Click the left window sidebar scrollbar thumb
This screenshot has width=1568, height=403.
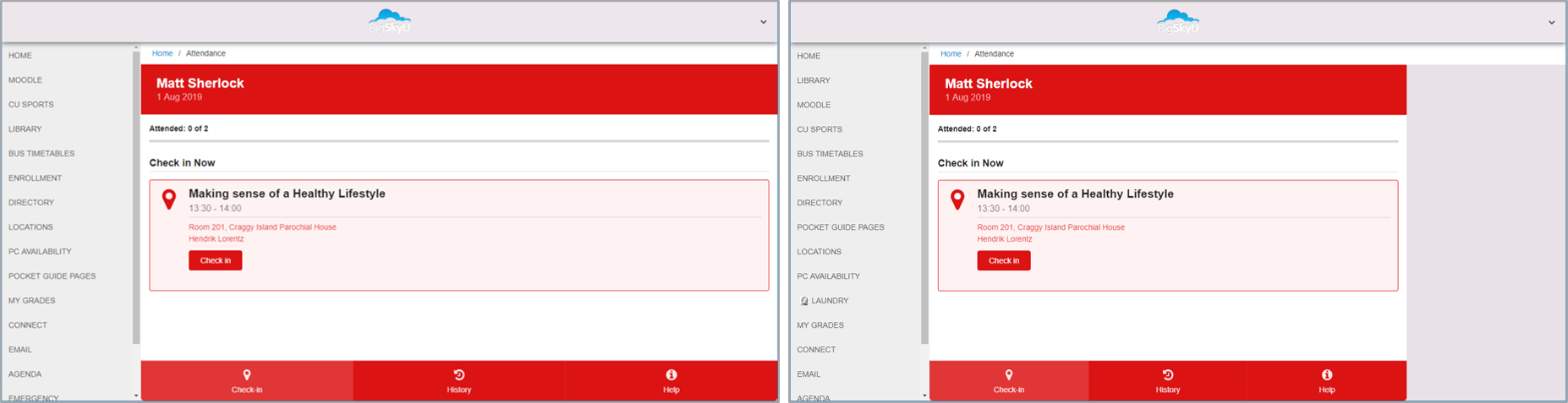[136, 198]
